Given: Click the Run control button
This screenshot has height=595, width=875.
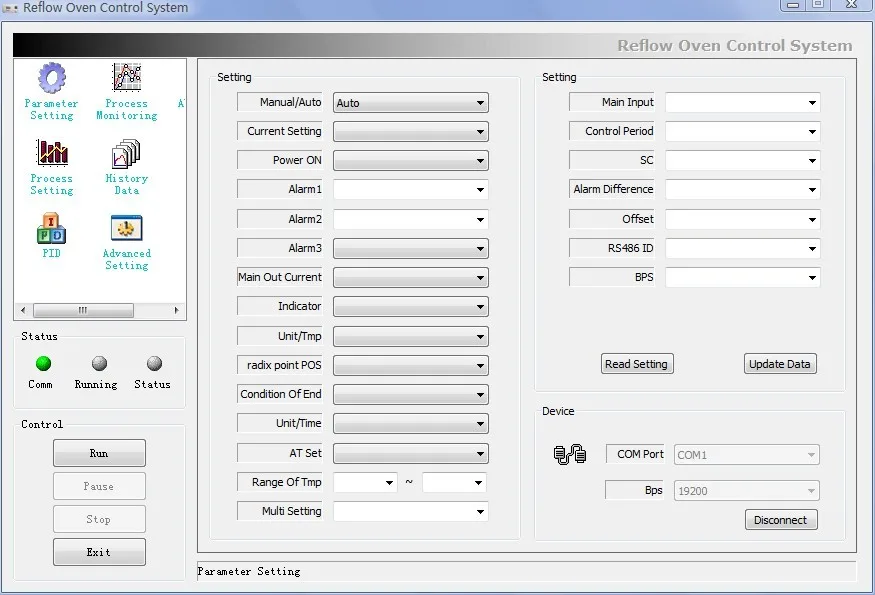Looking at the screenshot, I should 99,453.
